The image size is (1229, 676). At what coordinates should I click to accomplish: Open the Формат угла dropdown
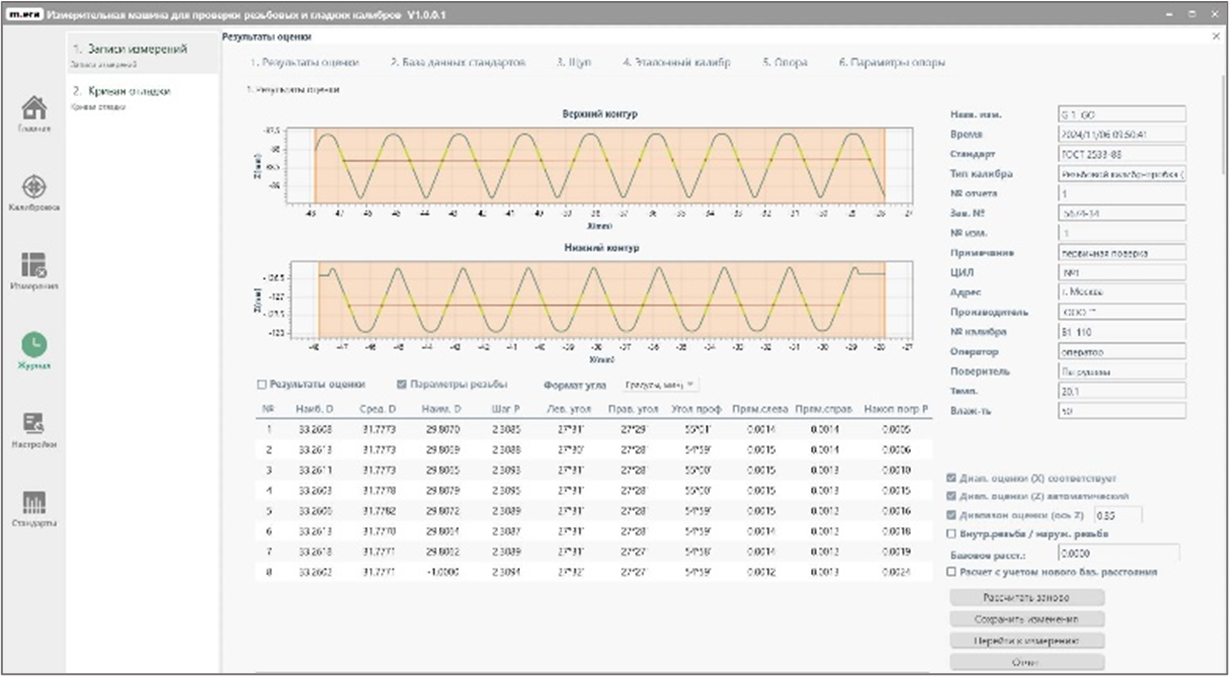pyautogui.click(x=660, y=384)
